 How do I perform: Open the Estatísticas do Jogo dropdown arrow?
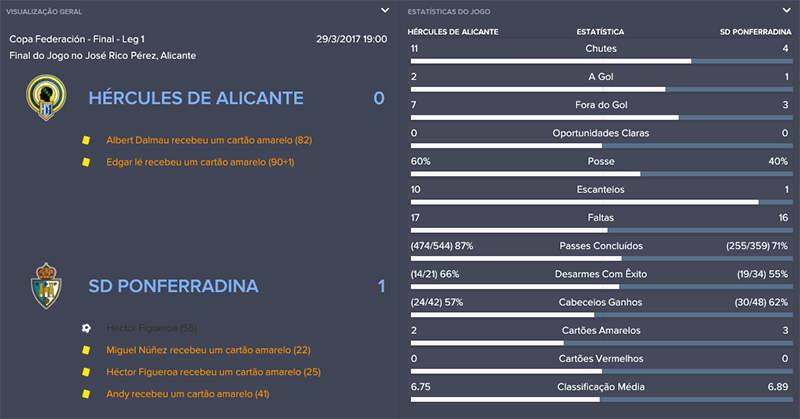point(788,10)
